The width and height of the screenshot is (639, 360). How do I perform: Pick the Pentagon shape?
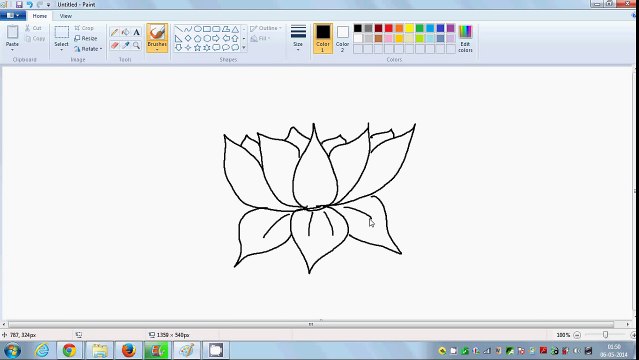198,38
